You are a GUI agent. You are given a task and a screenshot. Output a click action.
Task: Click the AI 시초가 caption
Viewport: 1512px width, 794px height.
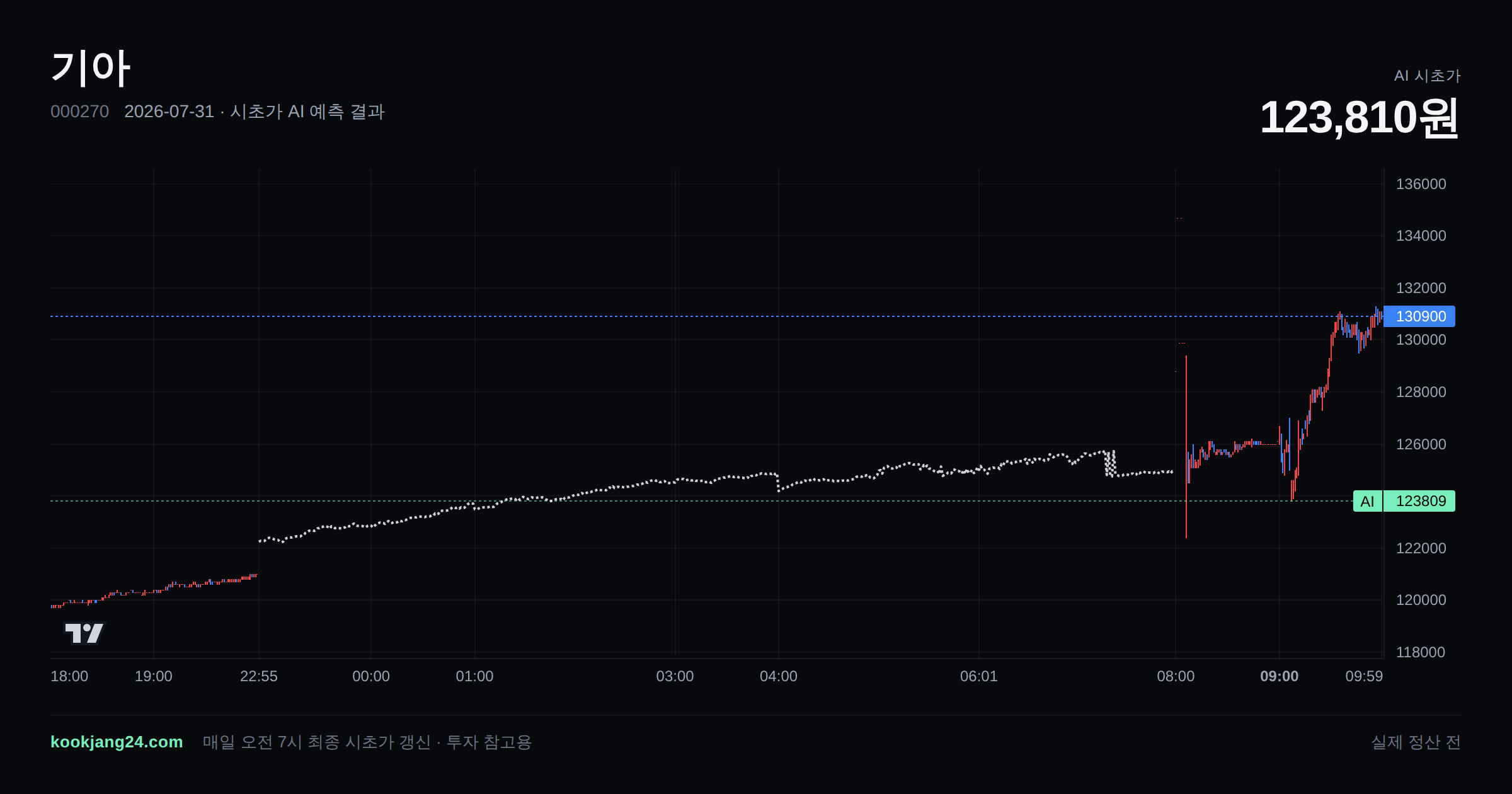(x=1427, y=76)
